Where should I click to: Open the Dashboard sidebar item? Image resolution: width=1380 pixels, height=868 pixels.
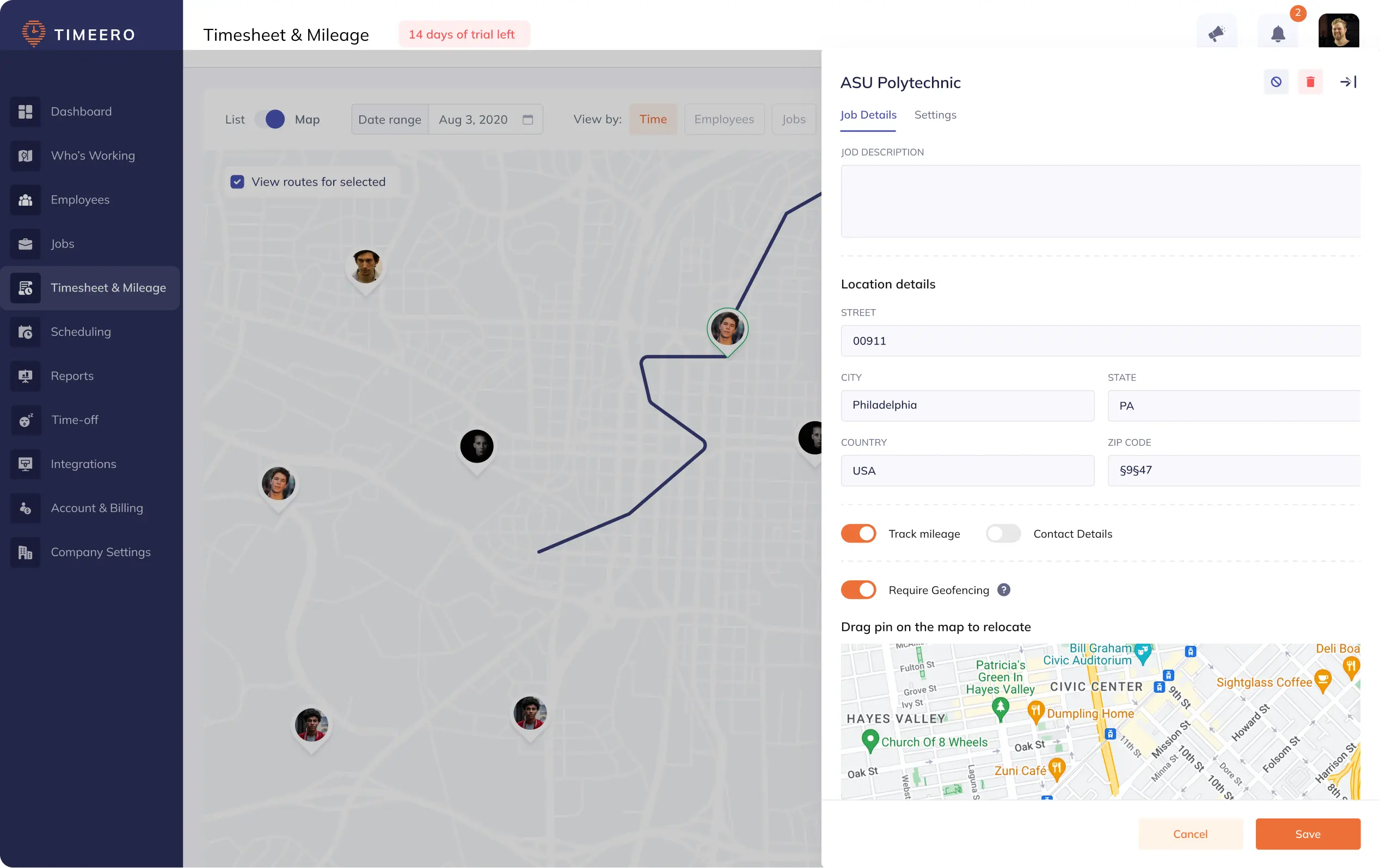coord(81,111)
